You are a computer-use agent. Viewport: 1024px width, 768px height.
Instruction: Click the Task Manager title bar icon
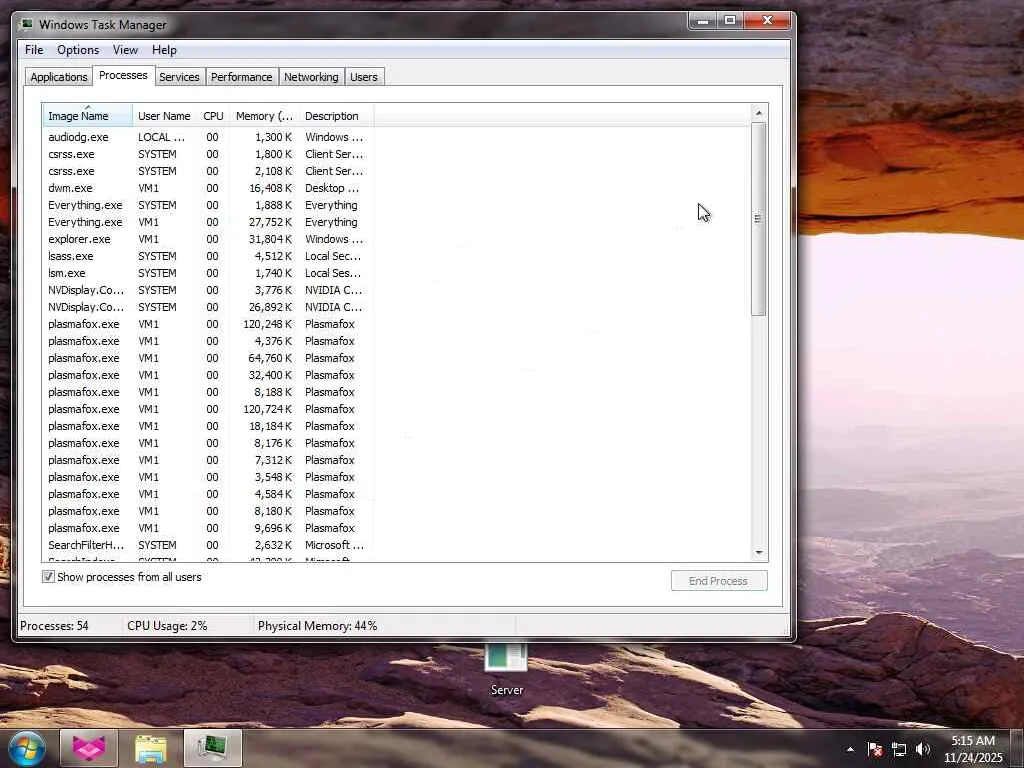pos(27,24)
